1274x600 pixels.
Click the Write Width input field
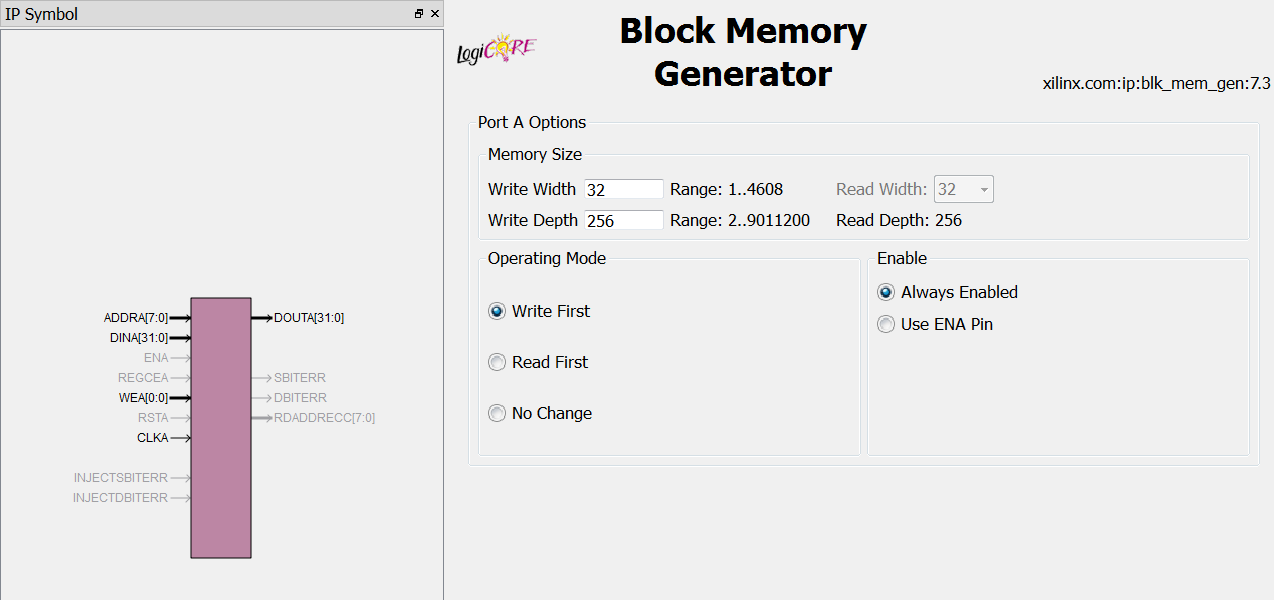[624, 189]
